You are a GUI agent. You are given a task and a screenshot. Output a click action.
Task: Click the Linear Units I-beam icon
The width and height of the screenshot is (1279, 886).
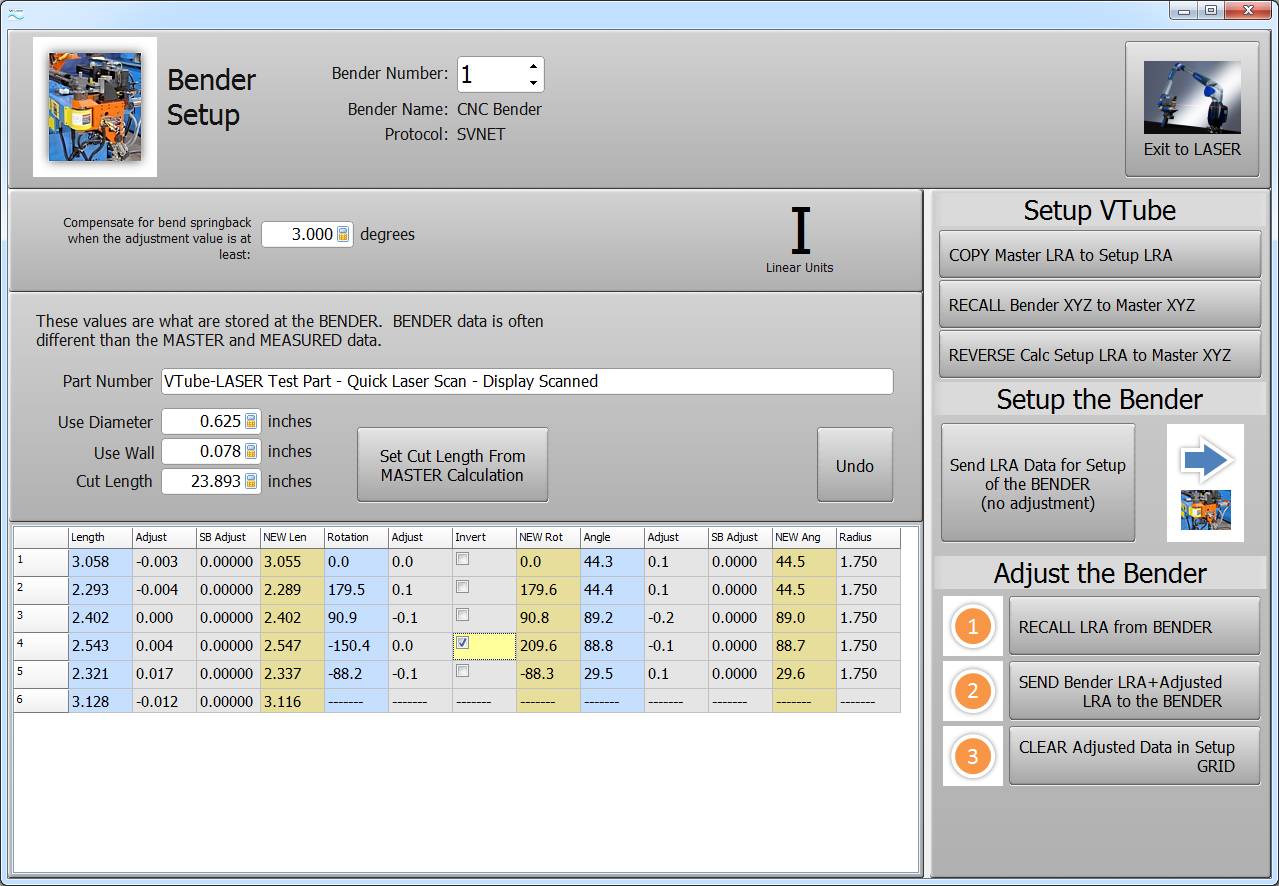click(800, 232)
